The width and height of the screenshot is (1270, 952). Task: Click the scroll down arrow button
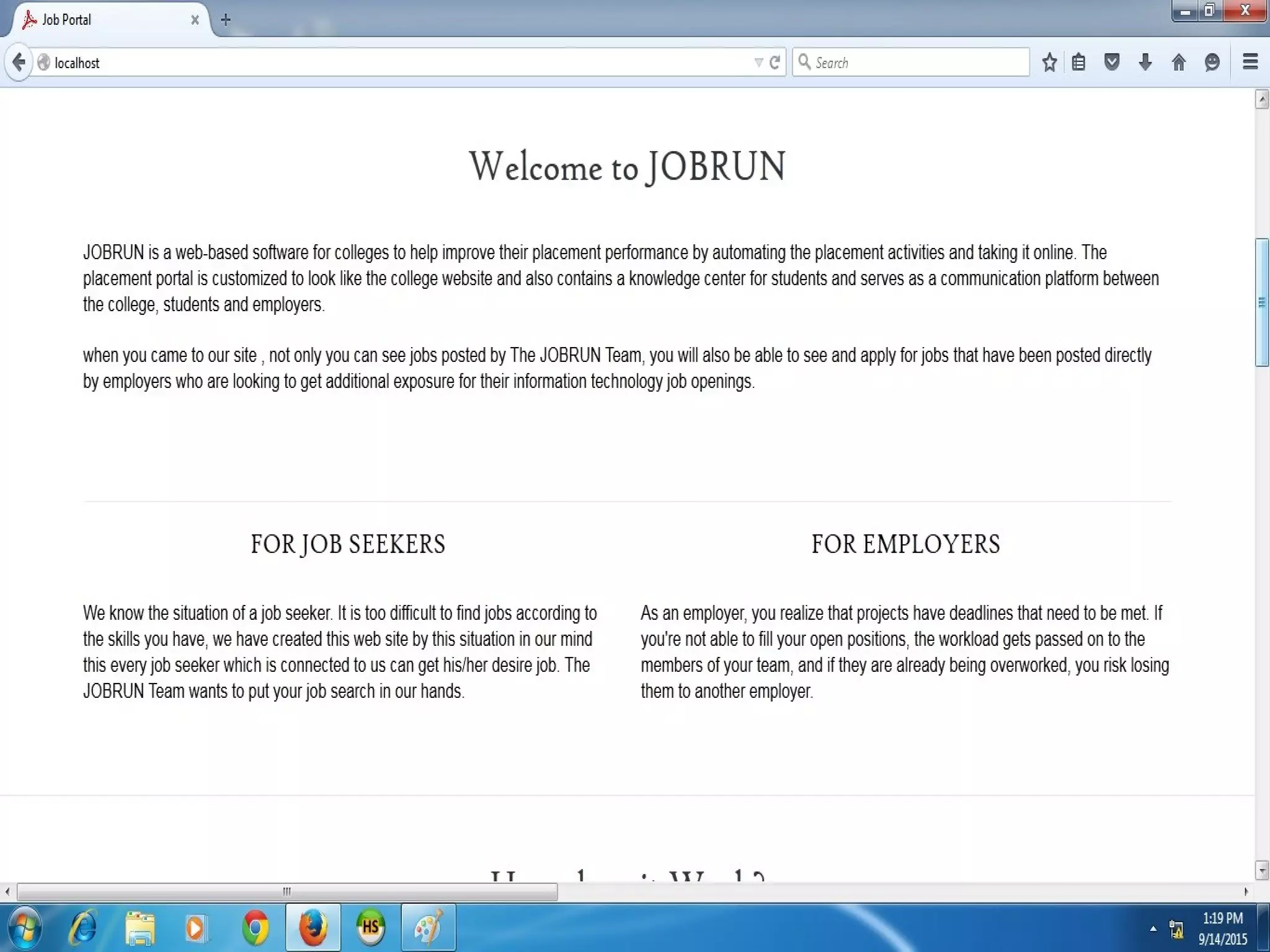[x=1262, y=870]
